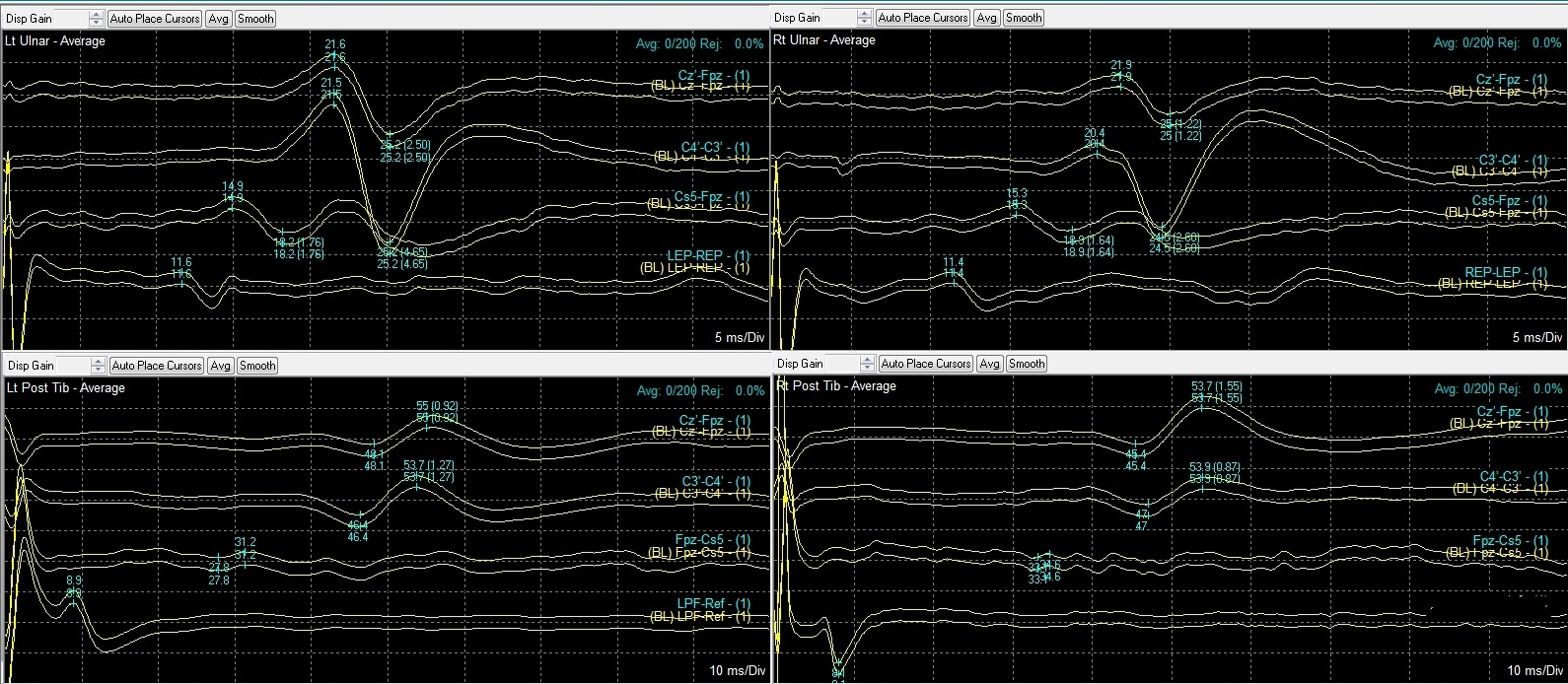Enable Smooth for Lt Ulnar waveforms
Screen dimensions: 1568x684
point(256,19)
